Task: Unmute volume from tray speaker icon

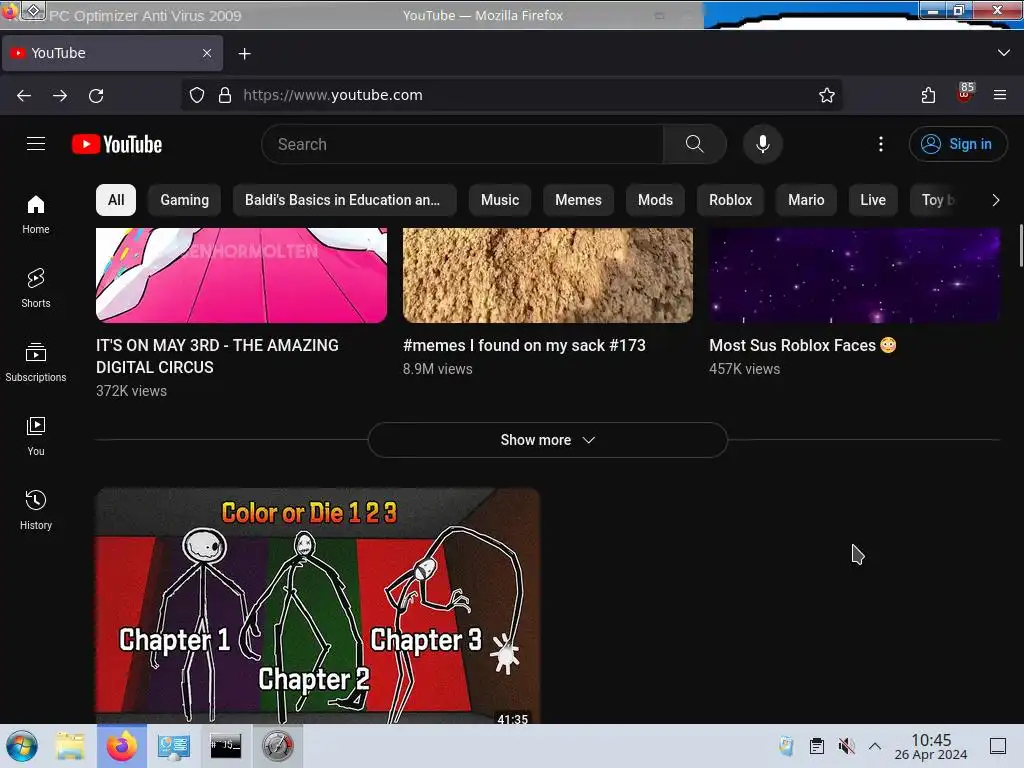Action: coord(846,746)
